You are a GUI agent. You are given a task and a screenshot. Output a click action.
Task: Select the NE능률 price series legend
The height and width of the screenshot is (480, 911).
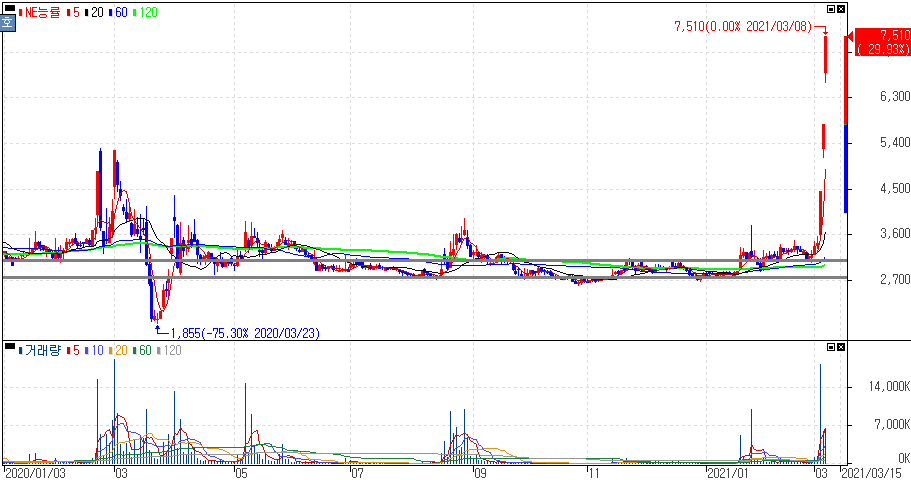pyautogui.click(x=40, y=12)
